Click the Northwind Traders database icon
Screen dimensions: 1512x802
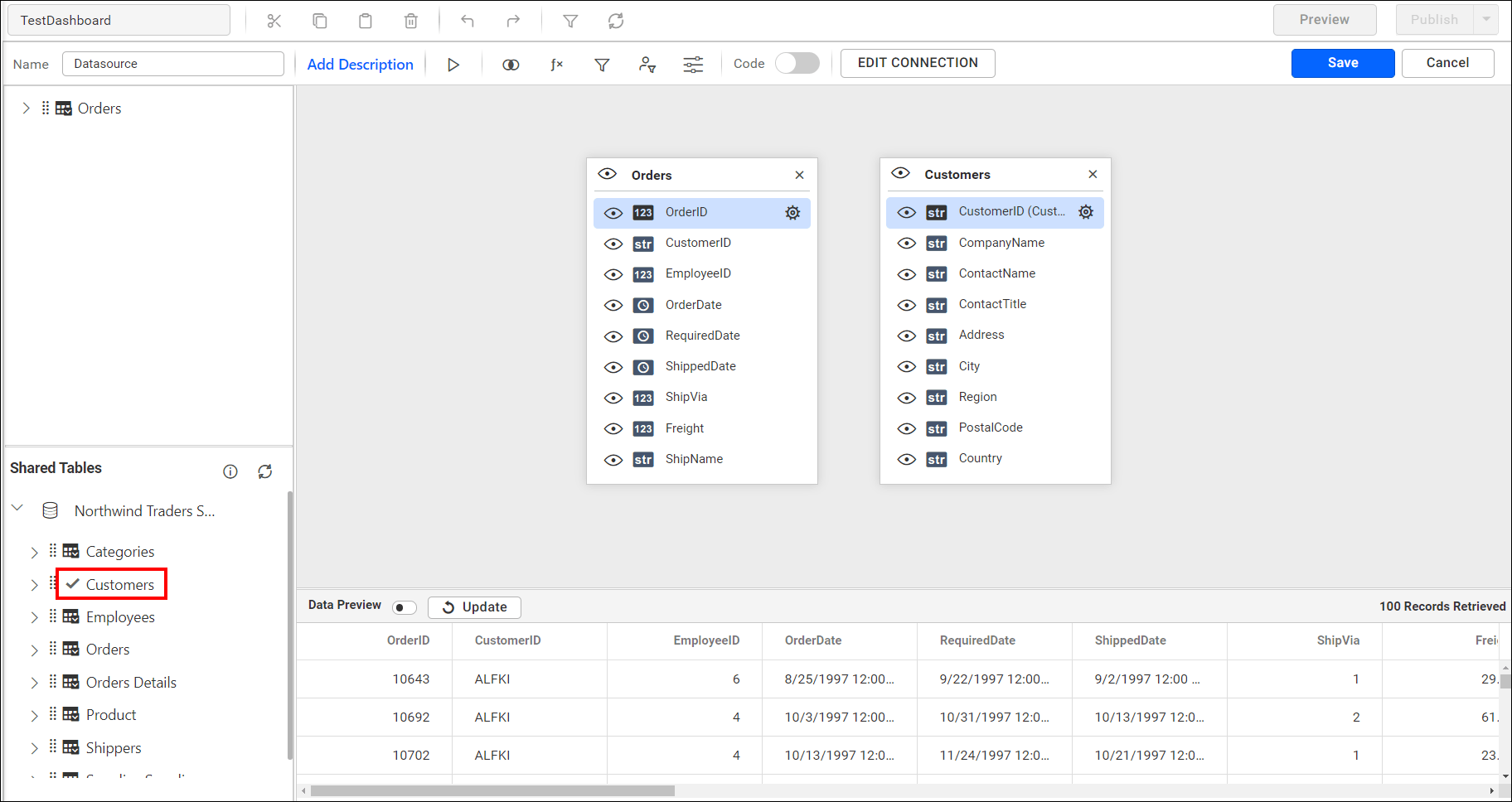51,510
